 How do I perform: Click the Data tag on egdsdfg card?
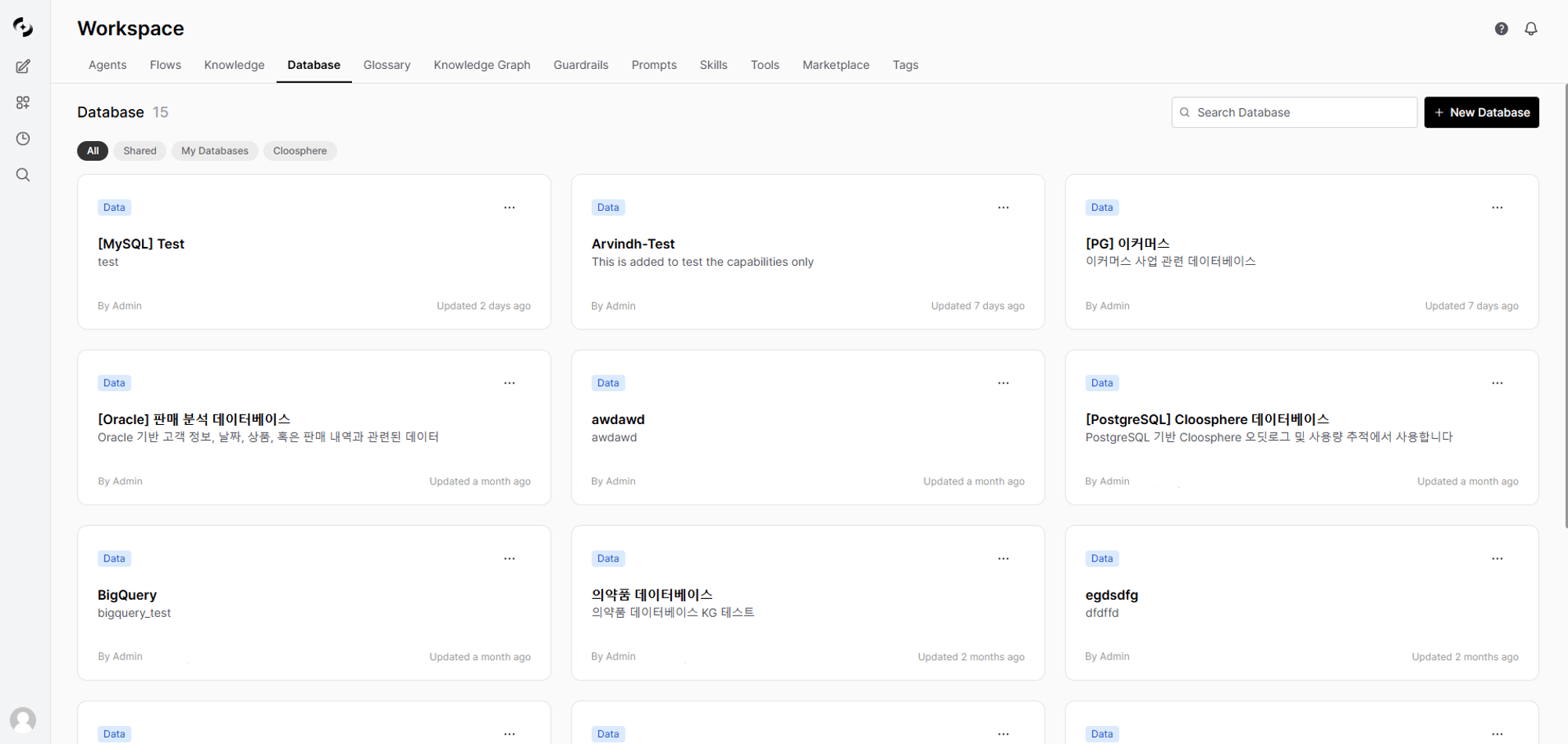click(1102, 559)
